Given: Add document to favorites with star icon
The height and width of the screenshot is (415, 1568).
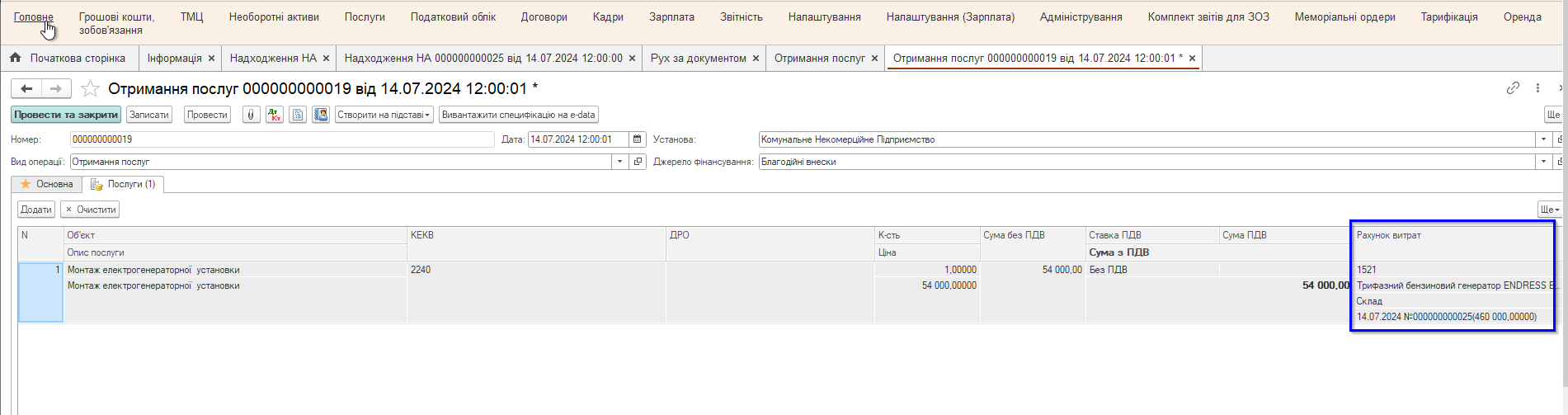Looking at the screenshot, I should click(x=91, y=89).
